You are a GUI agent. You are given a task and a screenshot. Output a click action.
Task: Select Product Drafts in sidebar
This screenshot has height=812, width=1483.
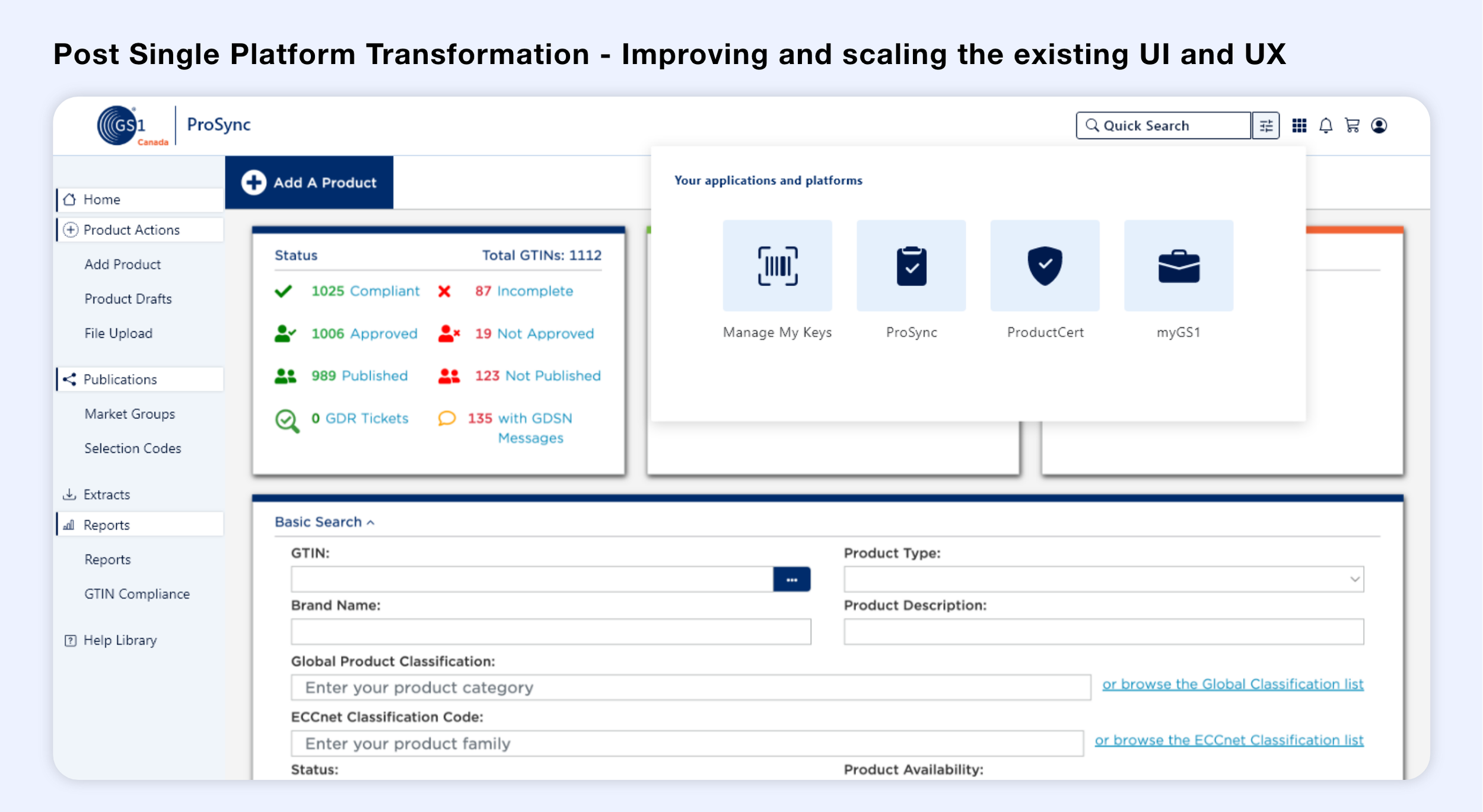tap(128, 299)
